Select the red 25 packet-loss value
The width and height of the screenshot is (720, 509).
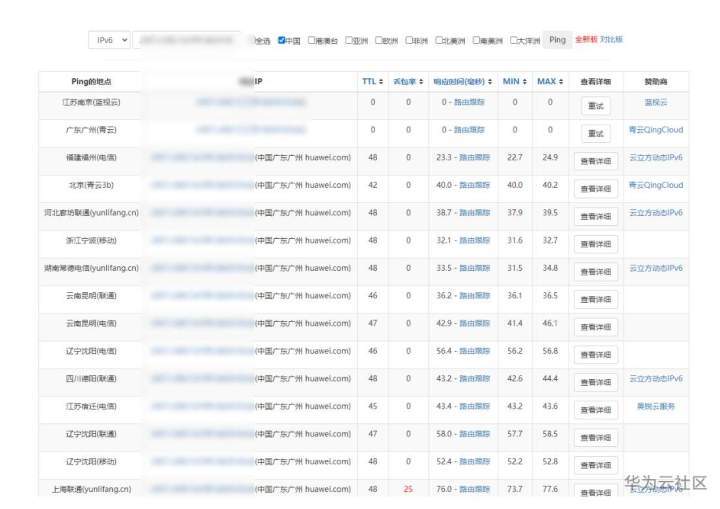(x=408, y=489)
